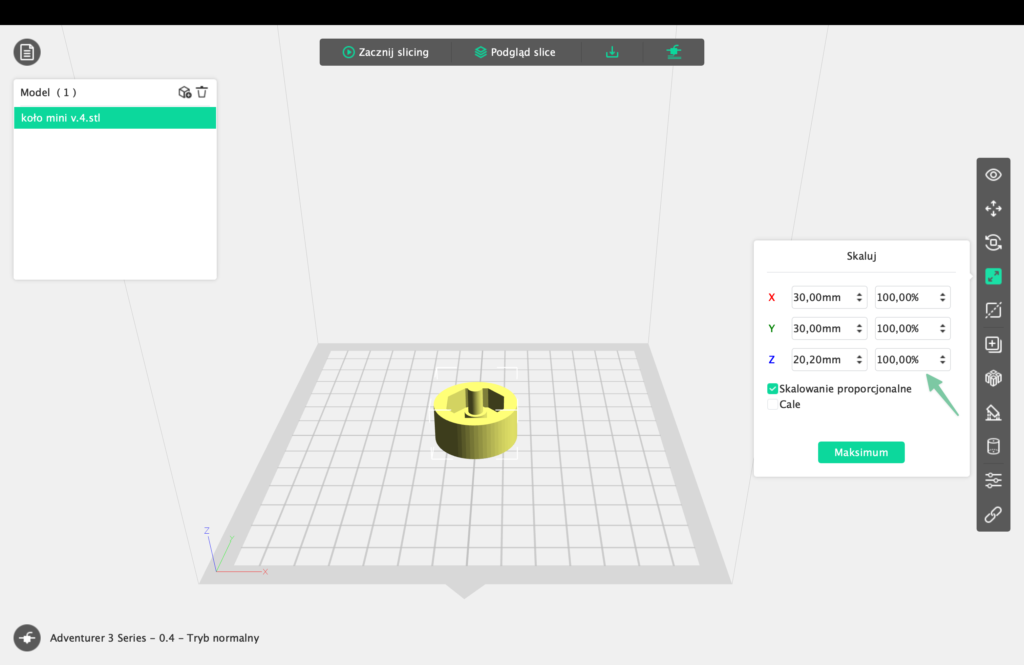The height and width of the screenshot is (665, 1024).
Task: Click the stepper arrows of X percent field
Action: tap(942, 297)
